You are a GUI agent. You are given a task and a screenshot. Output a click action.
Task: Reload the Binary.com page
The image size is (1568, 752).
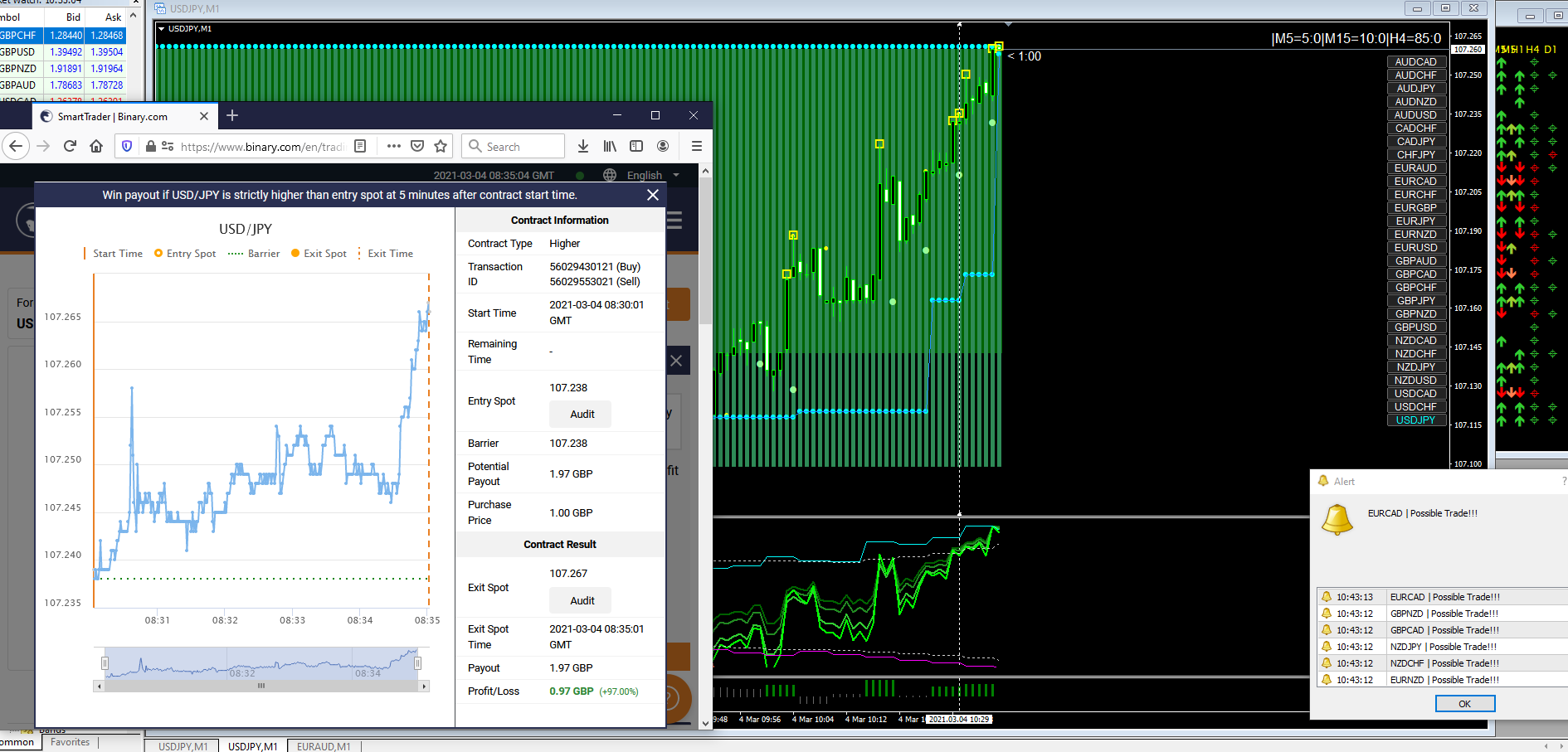point(70,146)
